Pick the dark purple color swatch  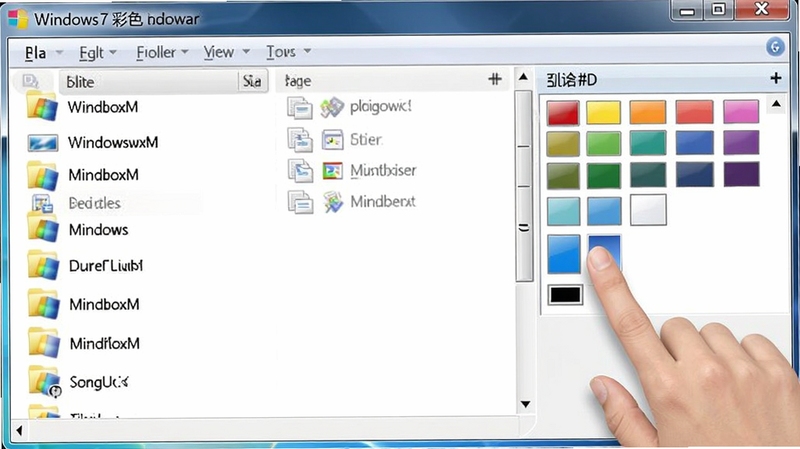741,174
